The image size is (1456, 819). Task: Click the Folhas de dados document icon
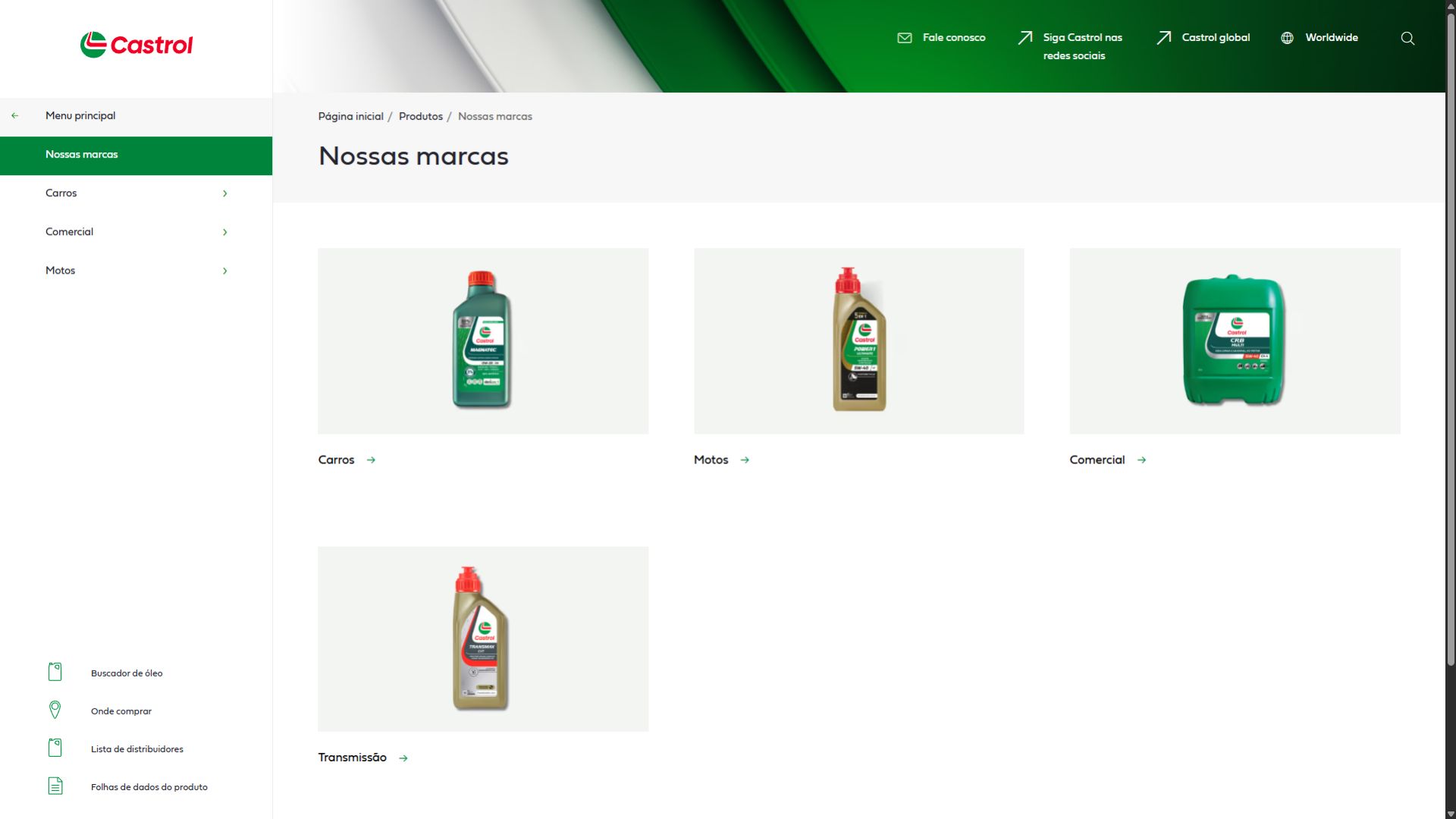(55, 786)
